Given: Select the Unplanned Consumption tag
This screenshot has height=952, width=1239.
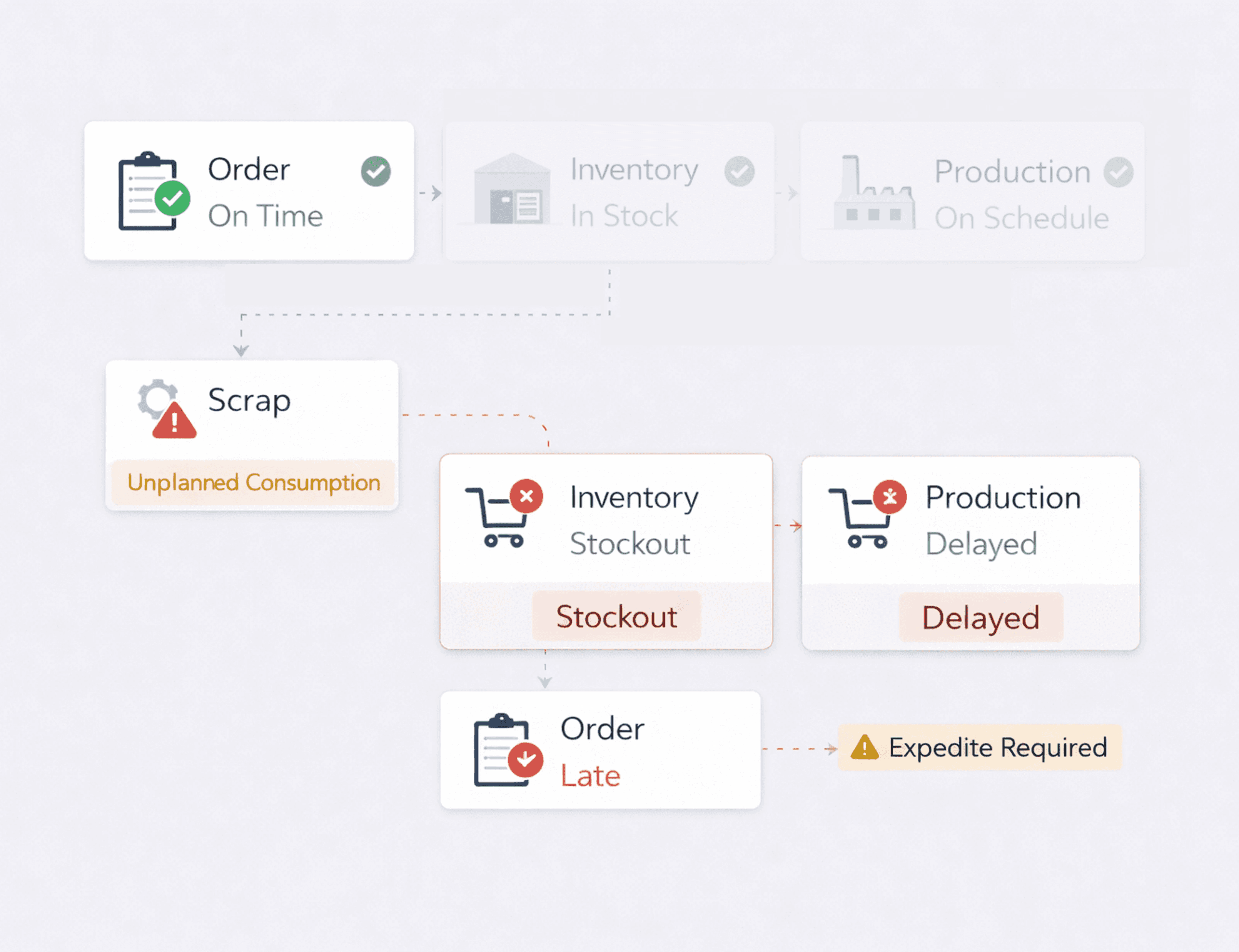Looking at the screenshot, I should (253, 483).
